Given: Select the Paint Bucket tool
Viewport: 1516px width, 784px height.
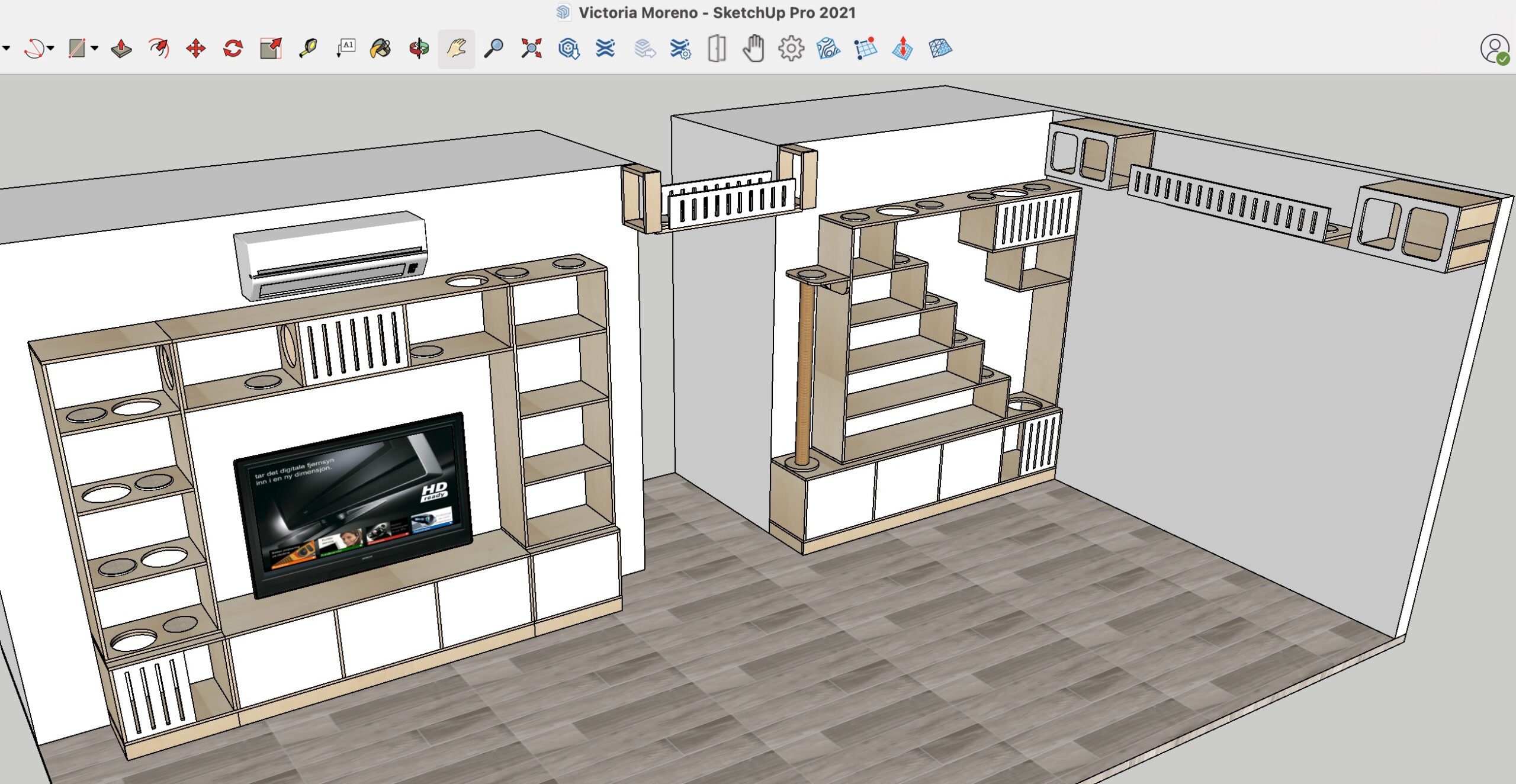Looking at the screenshot, I should (381, 49).
